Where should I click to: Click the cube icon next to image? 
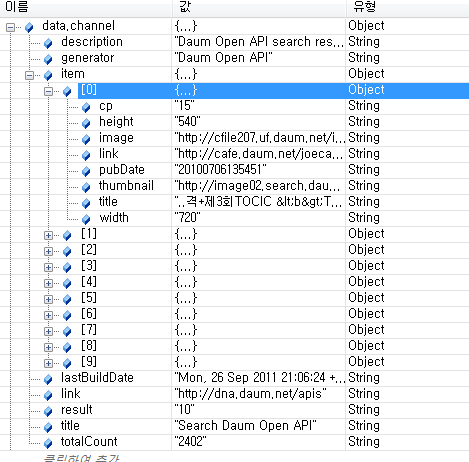point(86,139)
